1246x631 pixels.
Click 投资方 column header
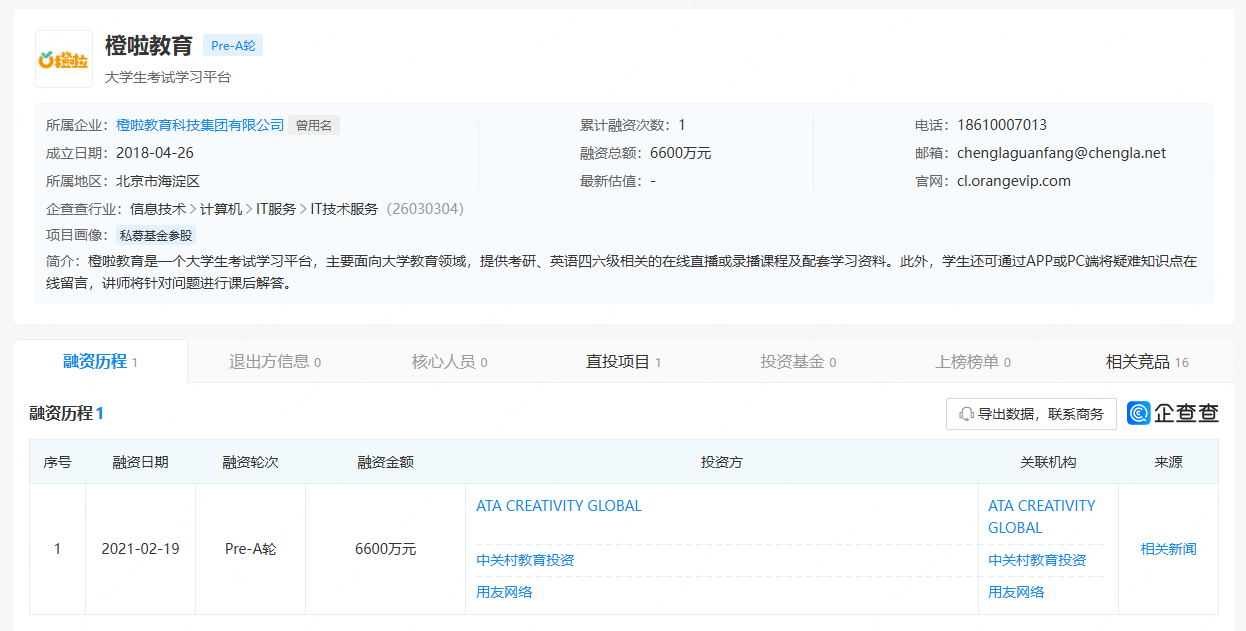[x=722, y=462]
